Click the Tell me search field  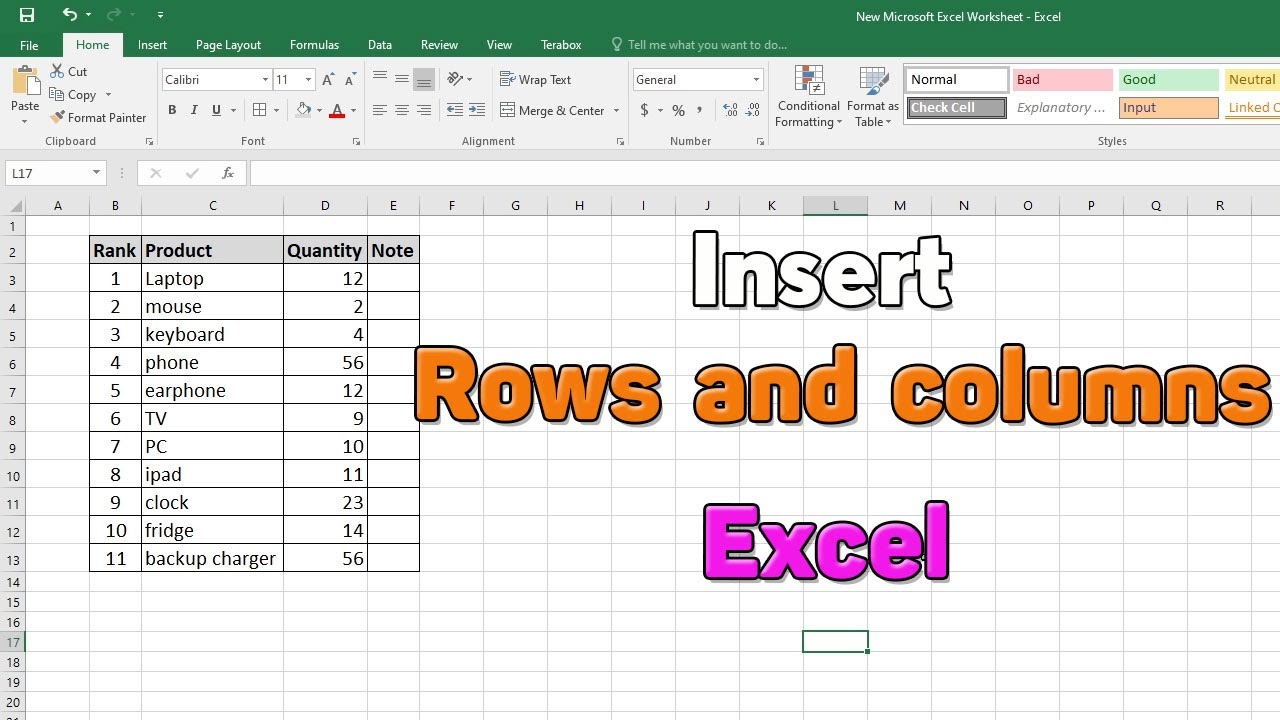pos(707,45)
